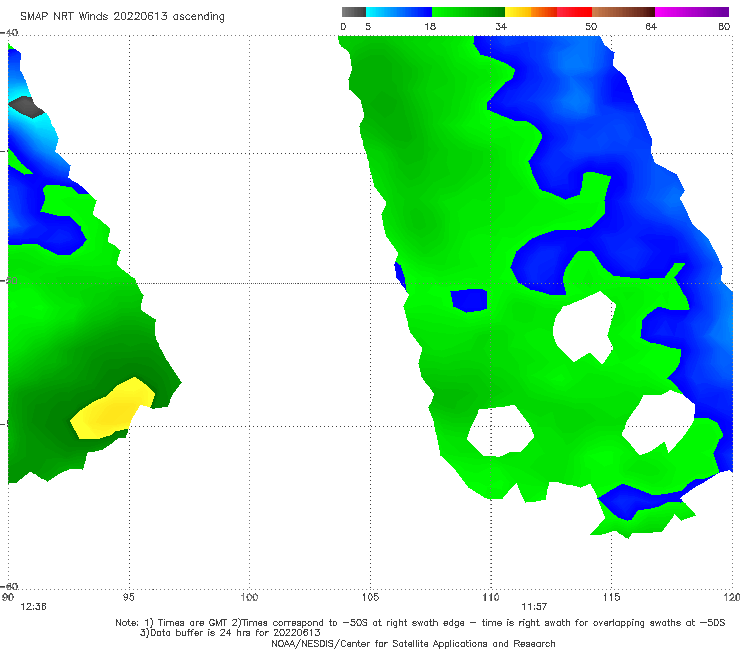Screen dimensions: 740x650
Task: Click the latitude label '-40'
Action: click(9, 33)
